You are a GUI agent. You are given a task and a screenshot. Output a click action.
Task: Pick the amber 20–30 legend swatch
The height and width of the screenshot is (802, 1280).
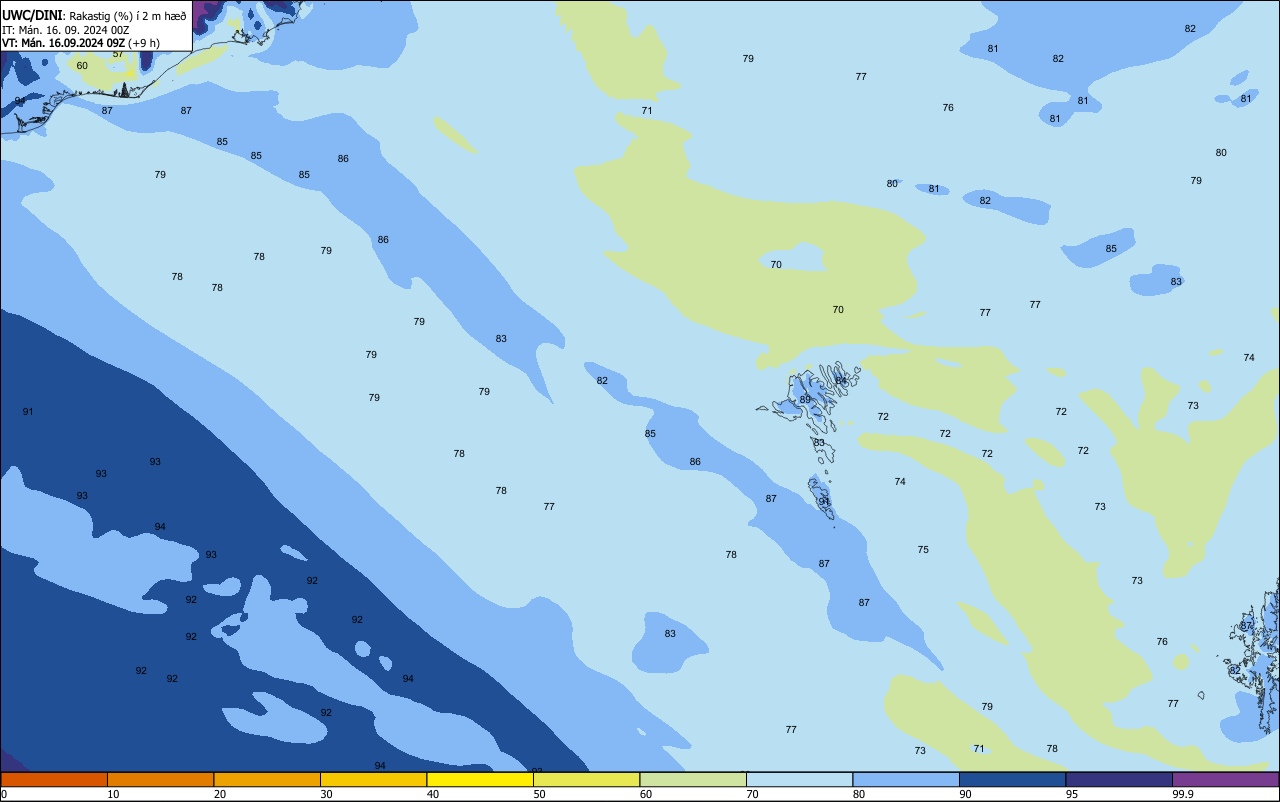click(x=267, y=779)
